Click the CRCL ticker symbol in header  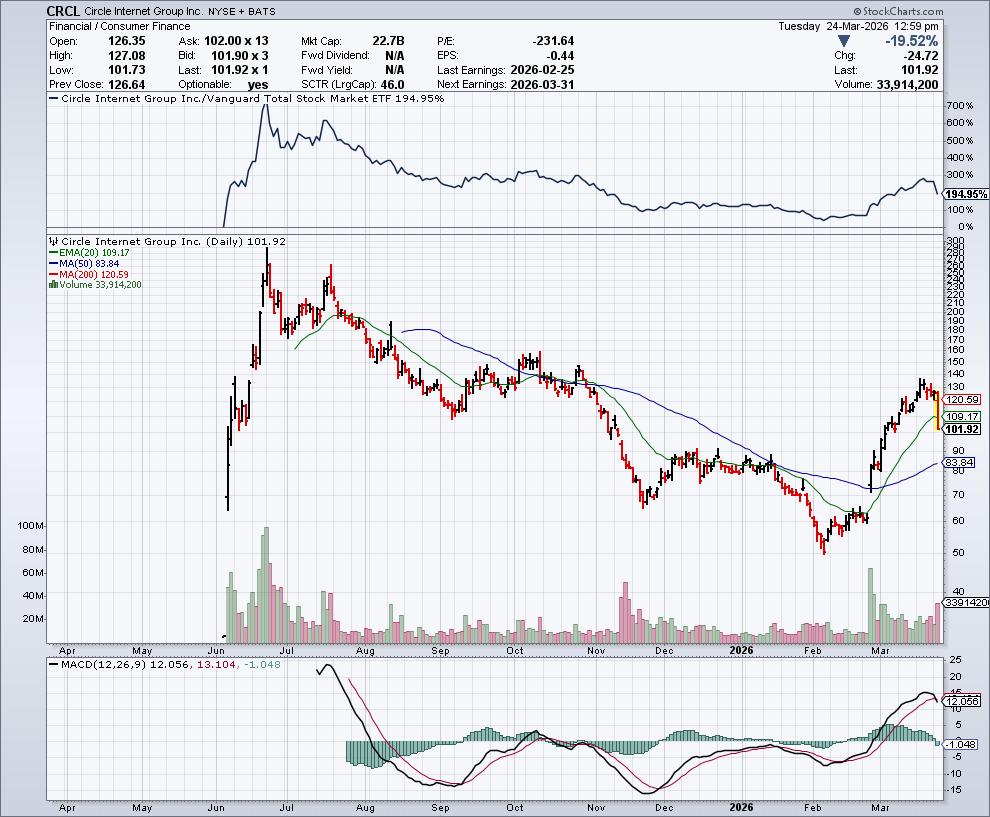pos(65,11)
